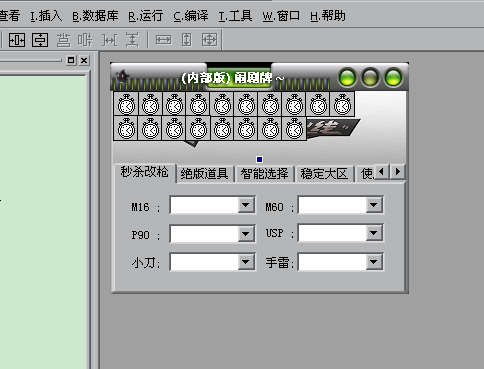Show more tabs using the right tab arrow
The image size is (484, 369).
397,172
